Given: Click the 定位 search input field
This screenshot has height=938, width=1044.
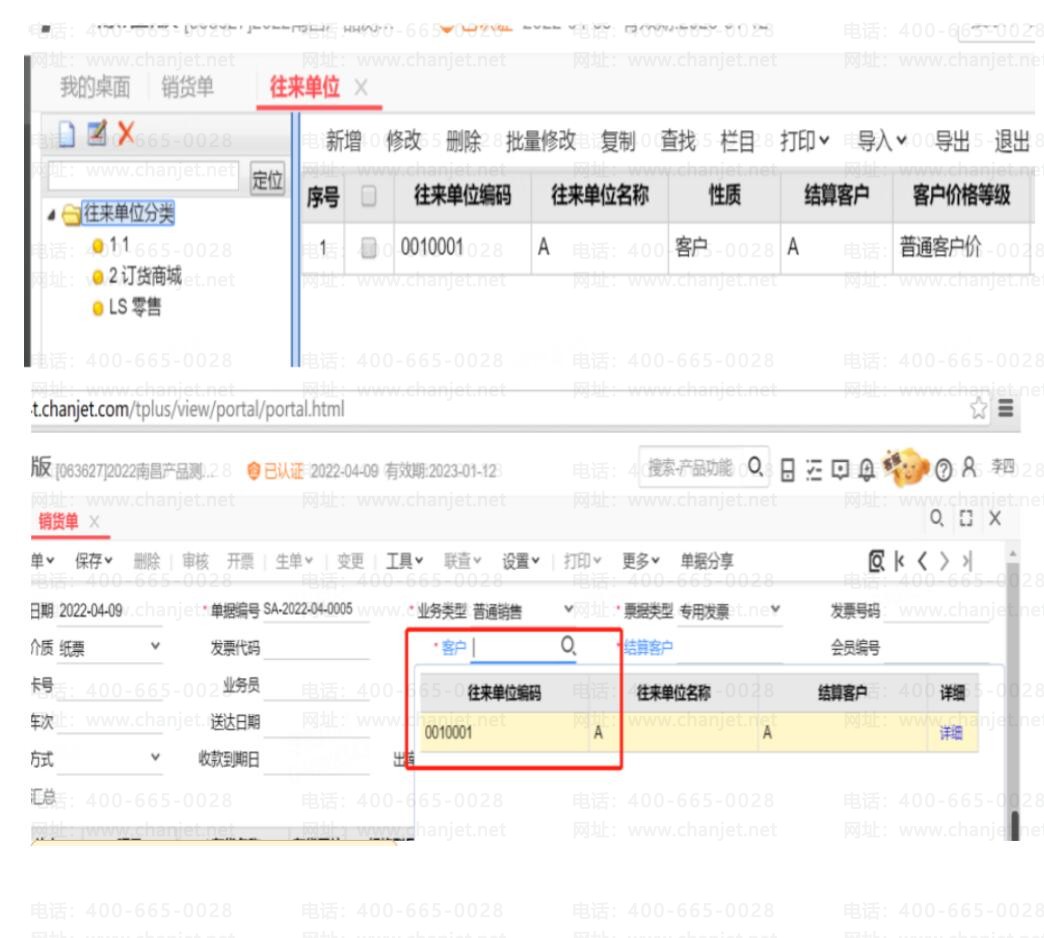Looking at the screenshot, I should 143,176.
